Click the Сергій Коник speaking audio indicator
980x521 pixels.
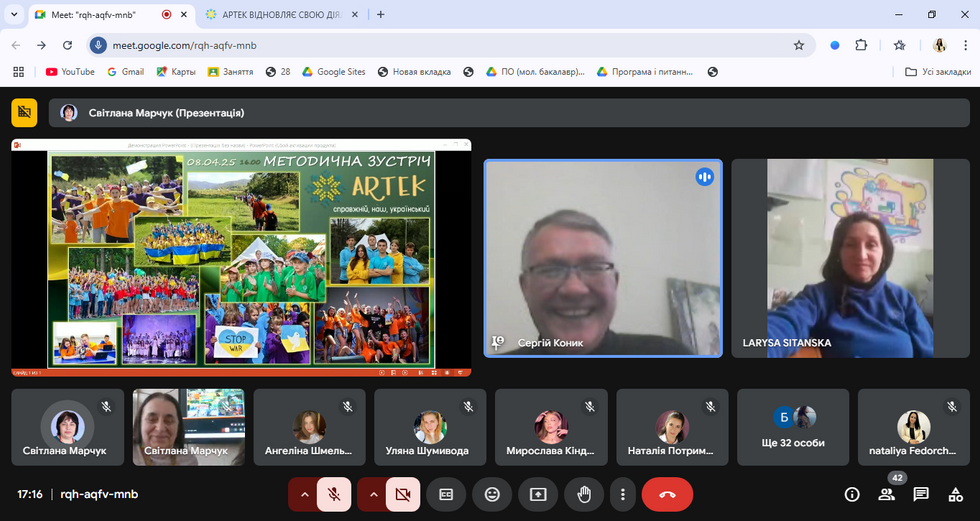click(x=704, y=177)
